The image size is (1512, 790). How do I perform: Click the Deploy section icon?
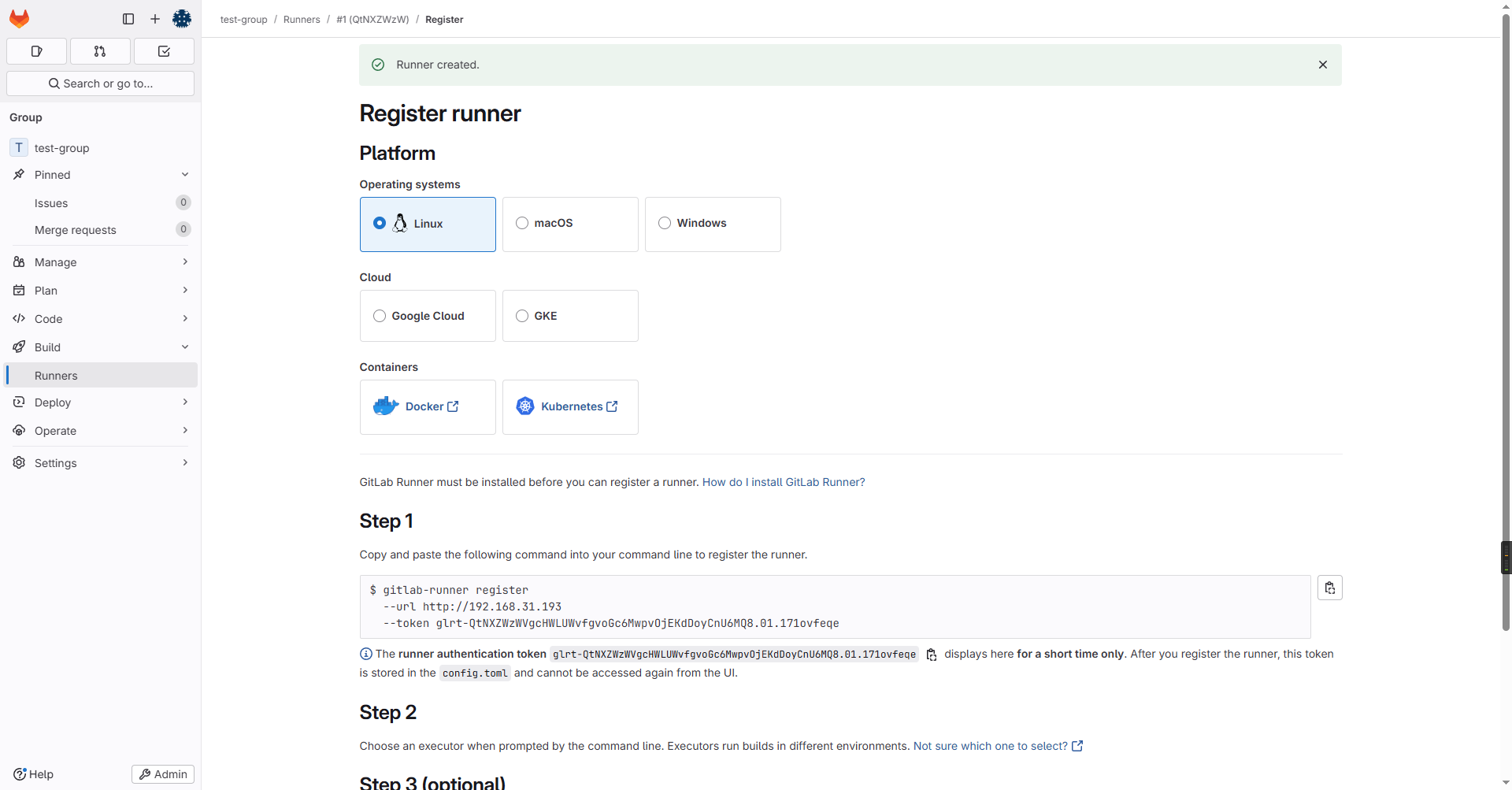pyautogui.click(x=19, y=402)
